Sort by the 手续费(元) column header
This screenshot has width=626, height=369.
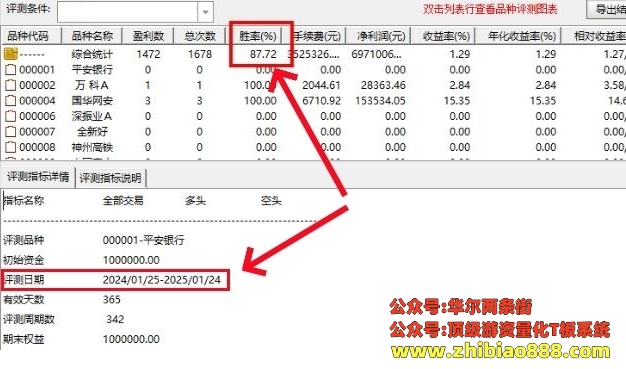[x=317, y=36]
